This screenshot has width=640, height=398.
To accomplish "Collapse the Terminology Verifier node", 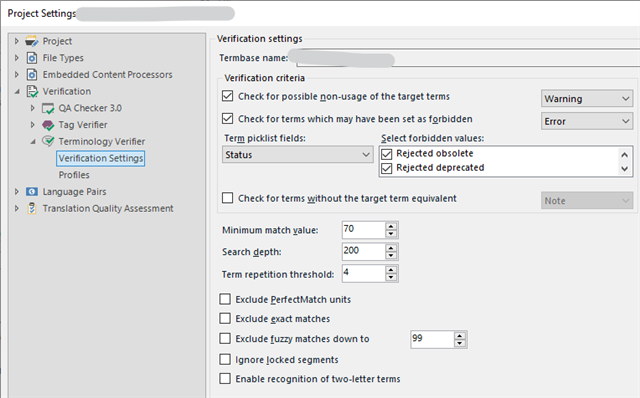I will pyautogui.click(x=33, y=142).
